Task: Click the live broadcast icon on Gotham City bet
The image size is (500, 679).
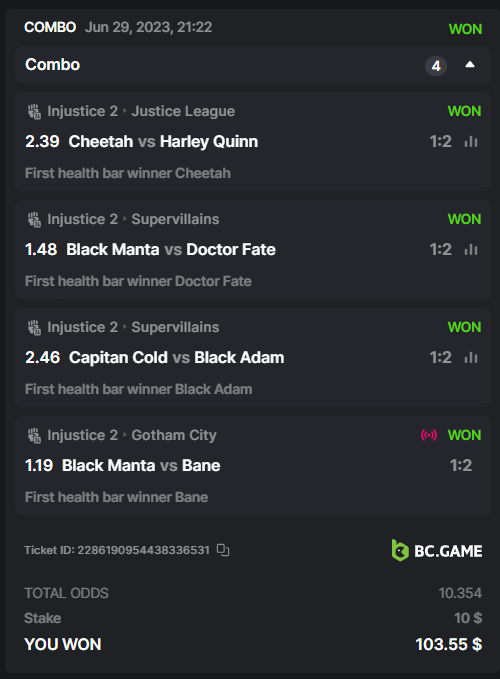Action: click(x=429, y=435)
